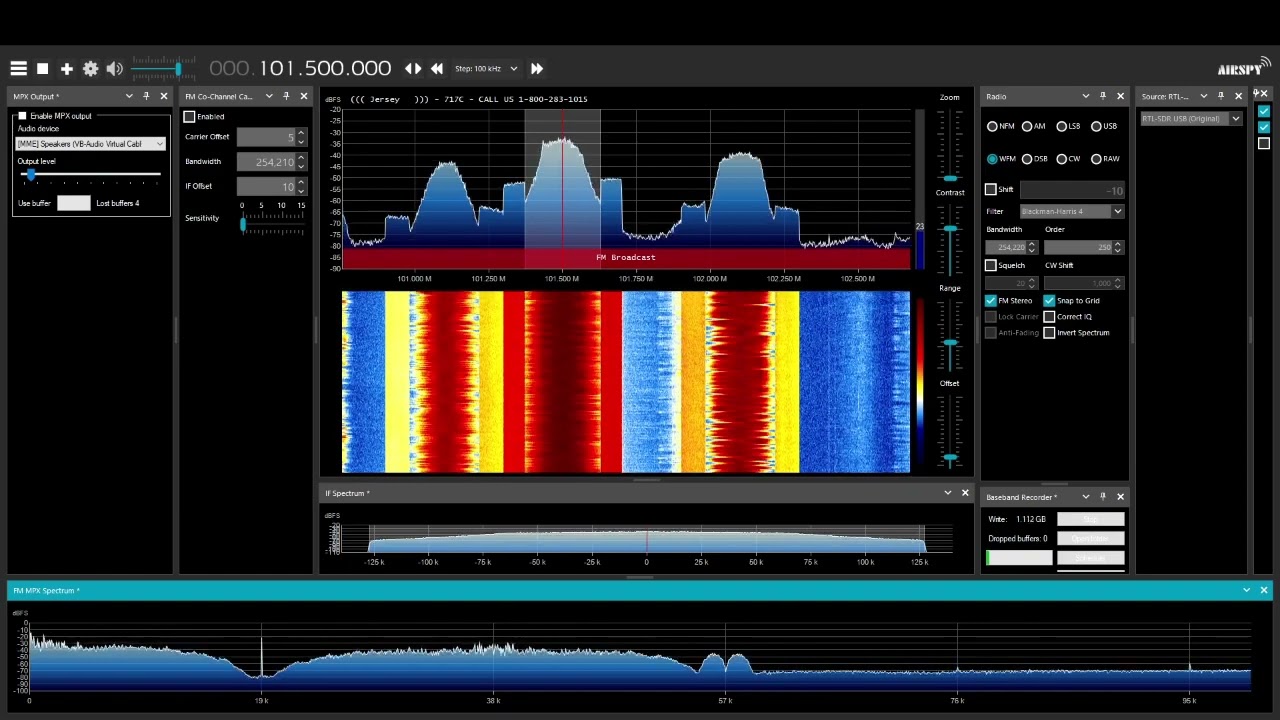The image size is (1280, 720).
Task: Open Baseband Recorder options chevron
Action: coord(1086,497)
